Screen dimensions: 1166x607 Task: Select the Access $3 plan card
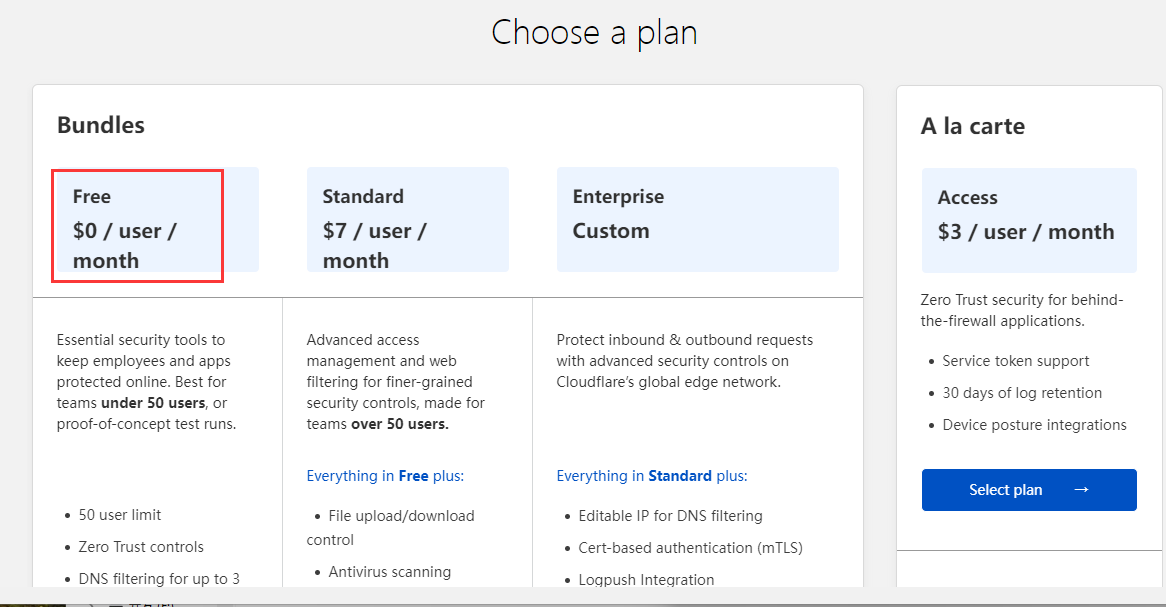1028,220
